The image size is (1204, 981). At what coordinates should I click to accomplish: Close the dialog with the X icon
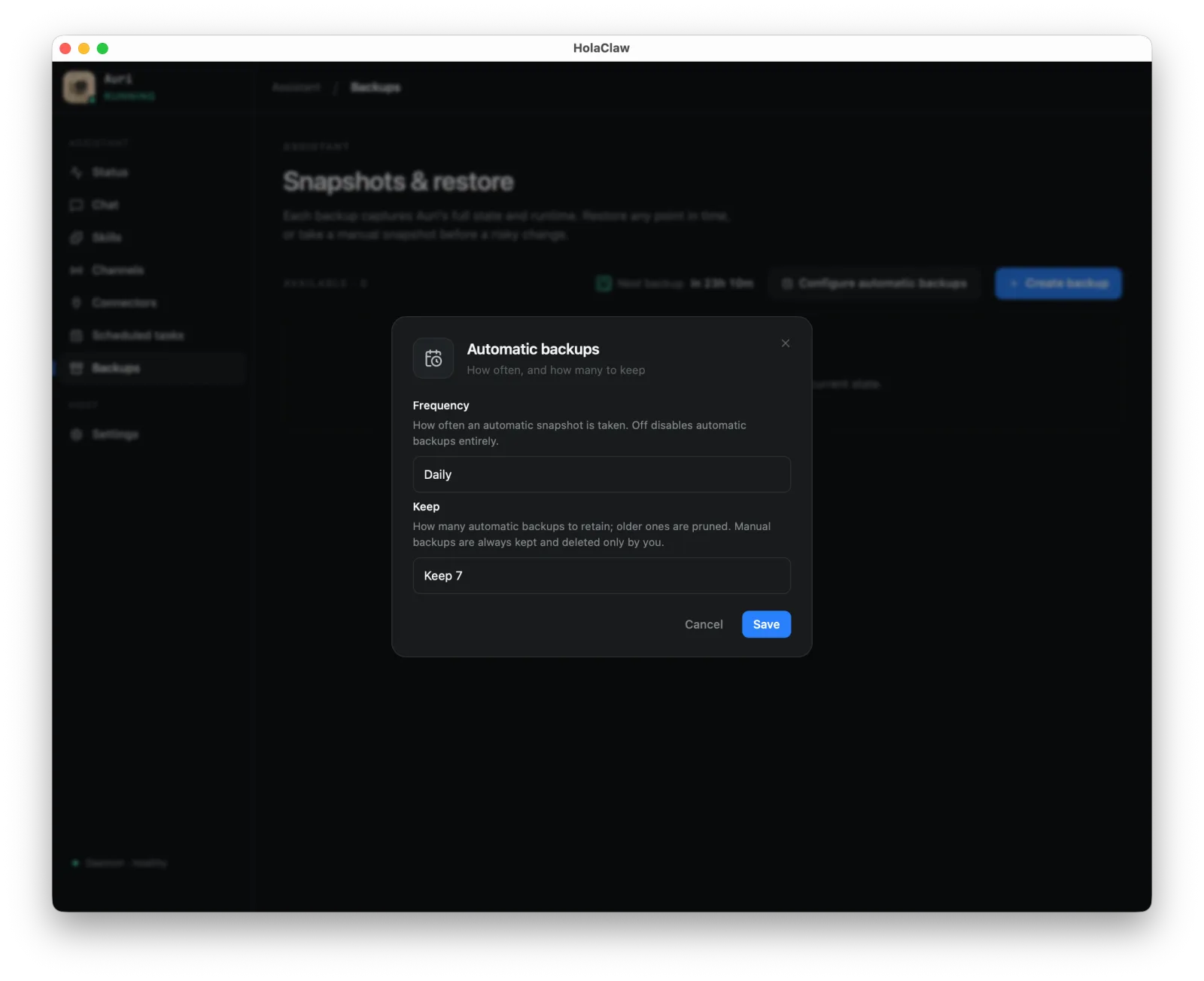tap(786, 343)
